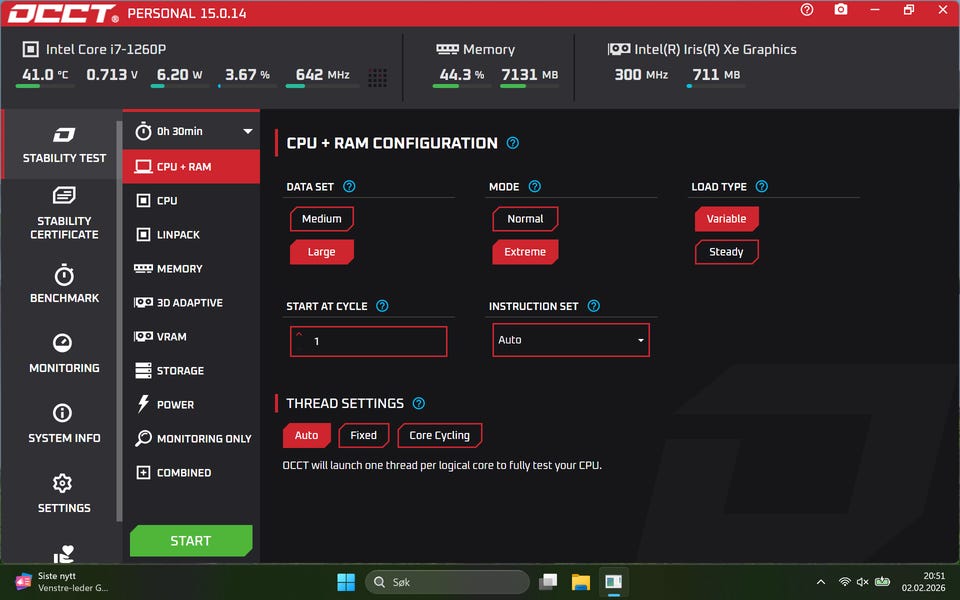Image resolution: width=960 pixels, height=600 pixels.
Task: Select the Combined test
Action: coord(192,473)
